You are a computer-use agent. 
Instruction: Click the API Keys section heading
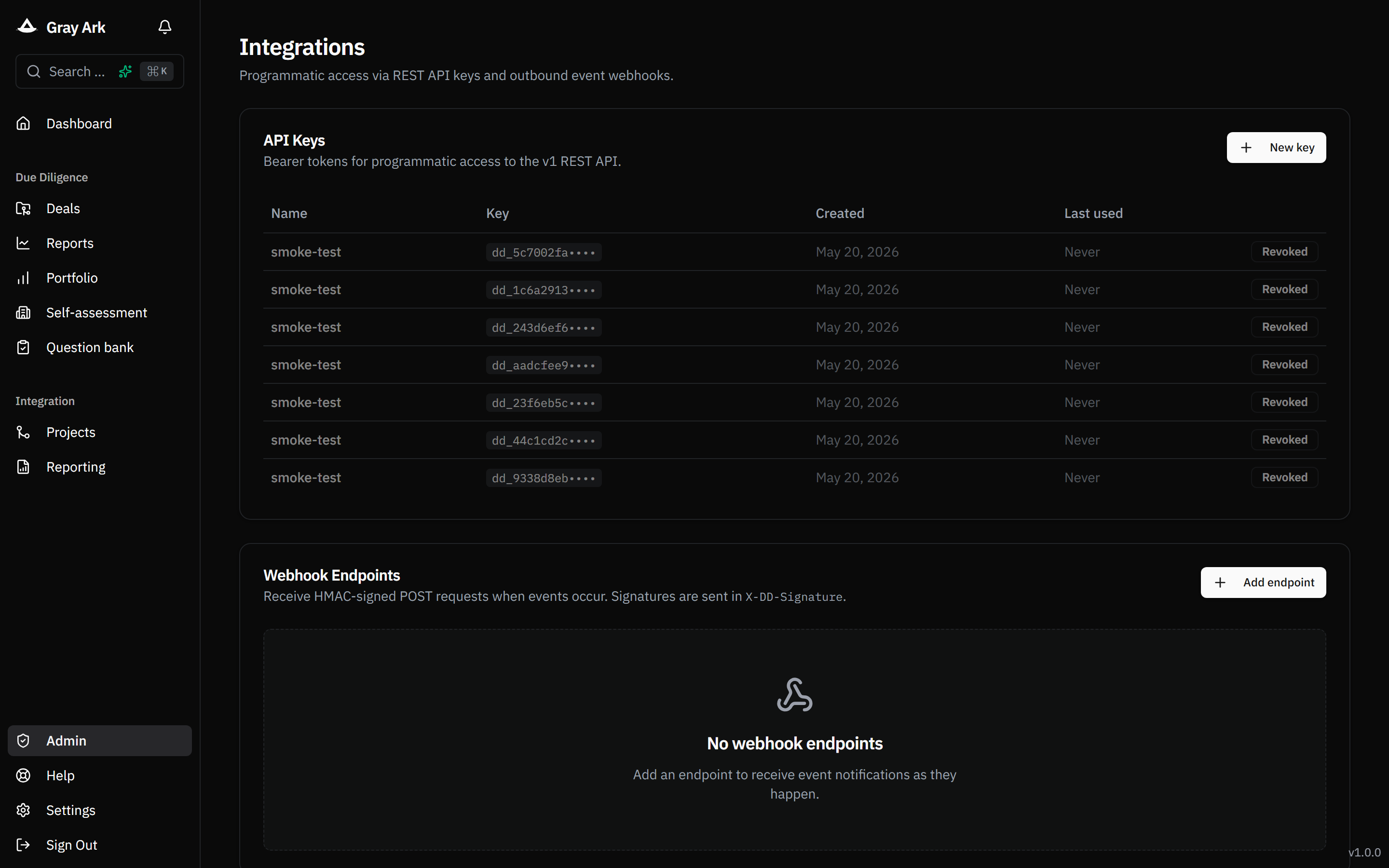tap(294, 140)
